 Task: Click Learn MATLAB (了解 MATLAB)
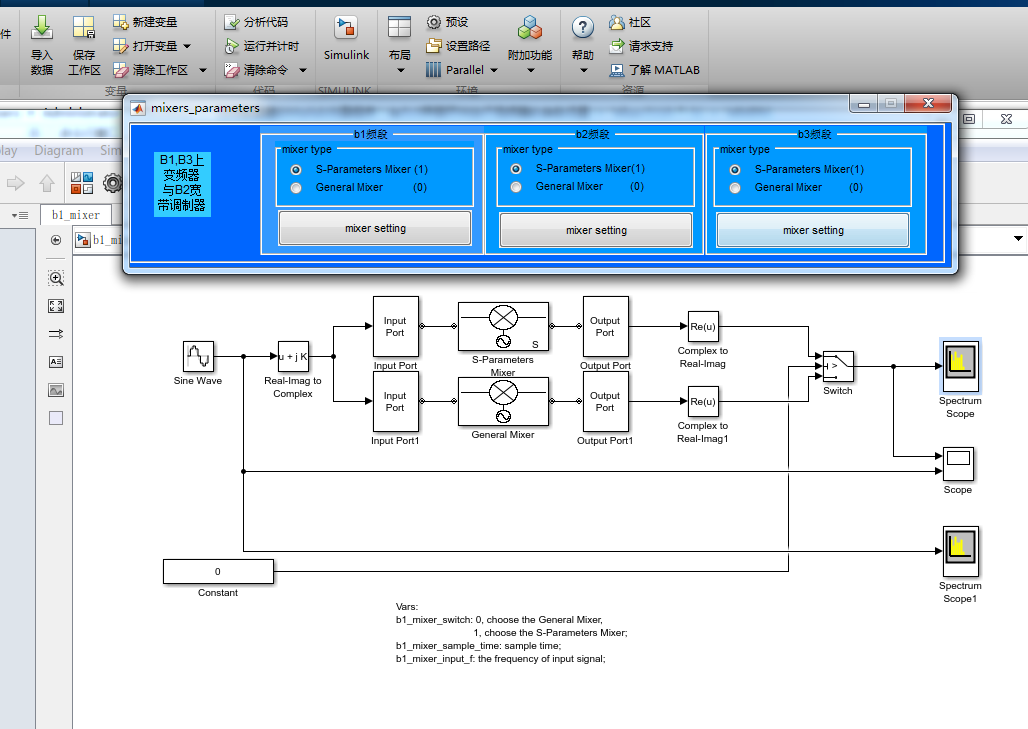coord(654,69)
